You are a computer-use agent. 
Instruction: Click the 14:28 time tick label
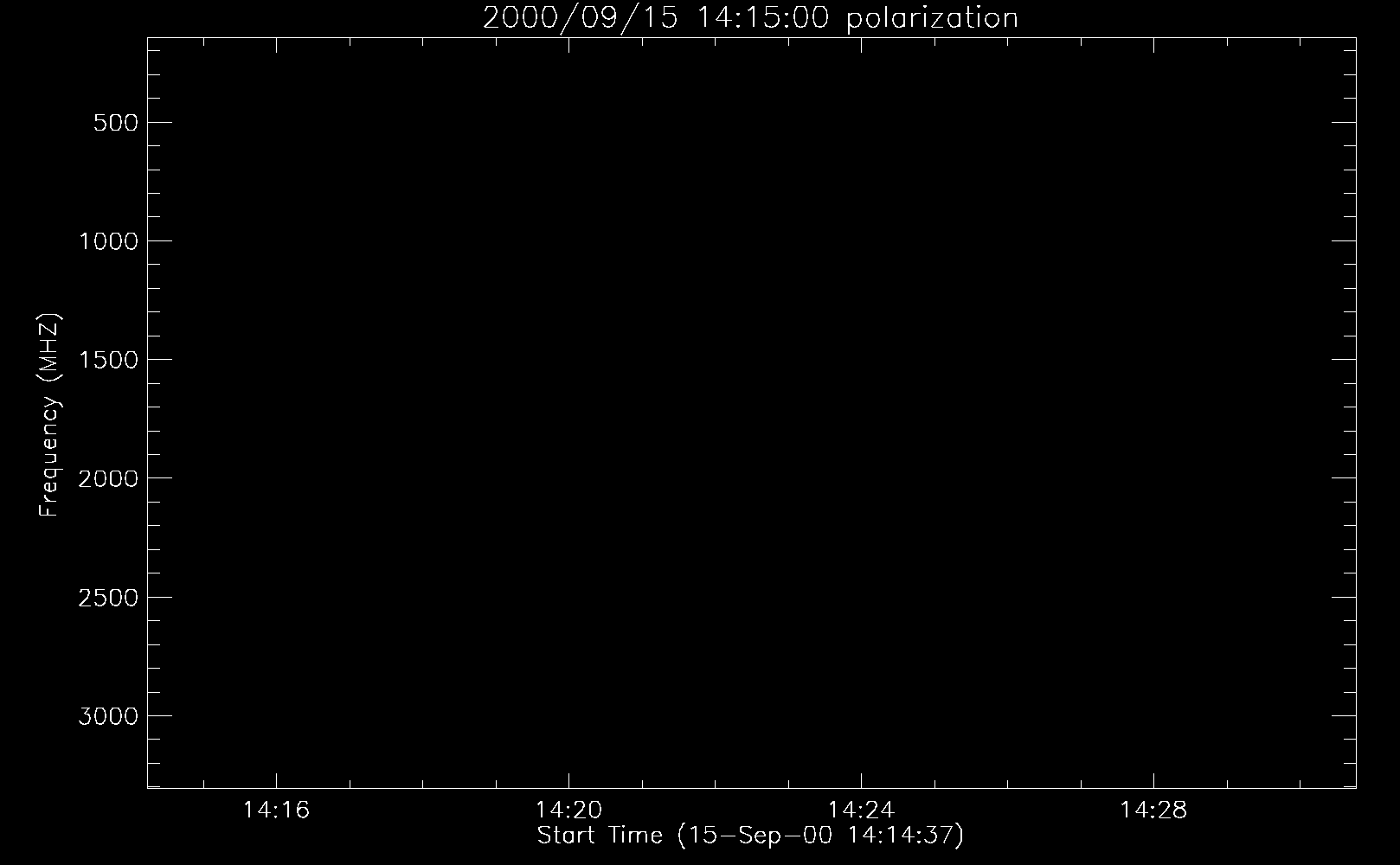[1153, 811]
